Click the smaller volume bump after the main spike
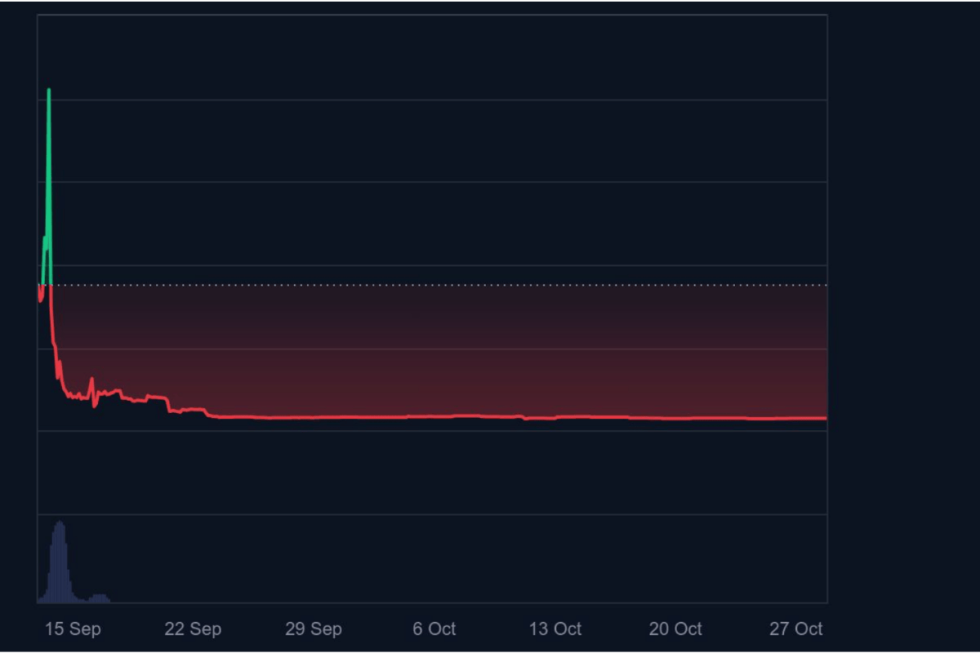This screenshot has height=653, width=980. click(97, 598)
